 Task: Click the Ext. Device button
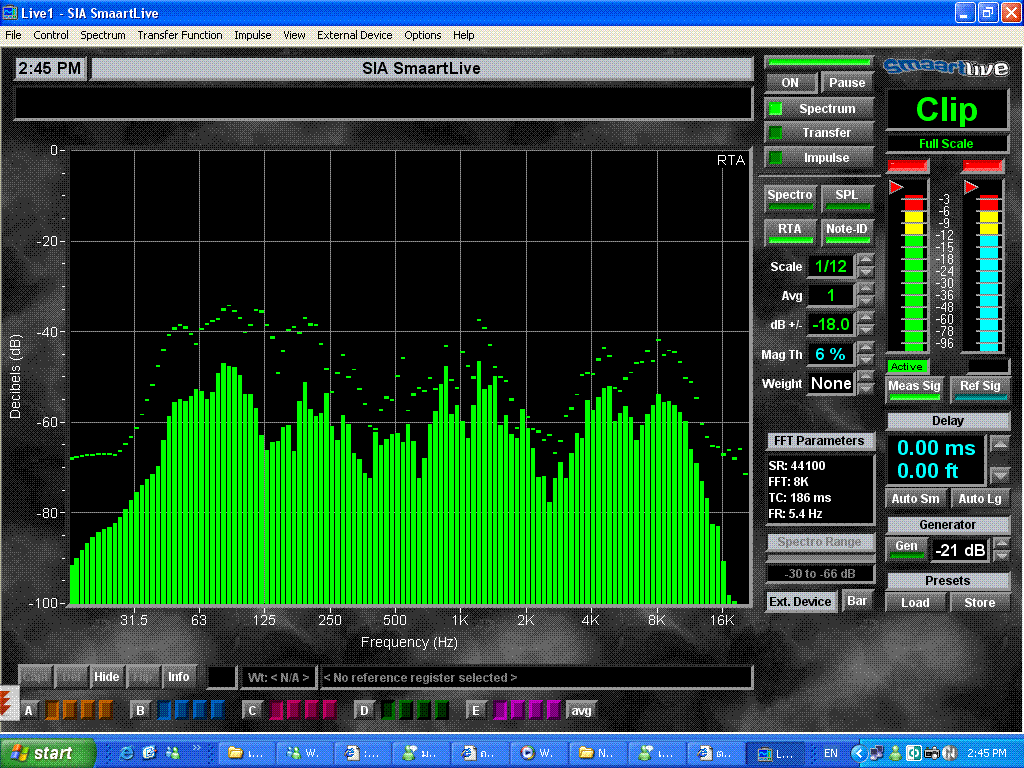pos(800,601)
